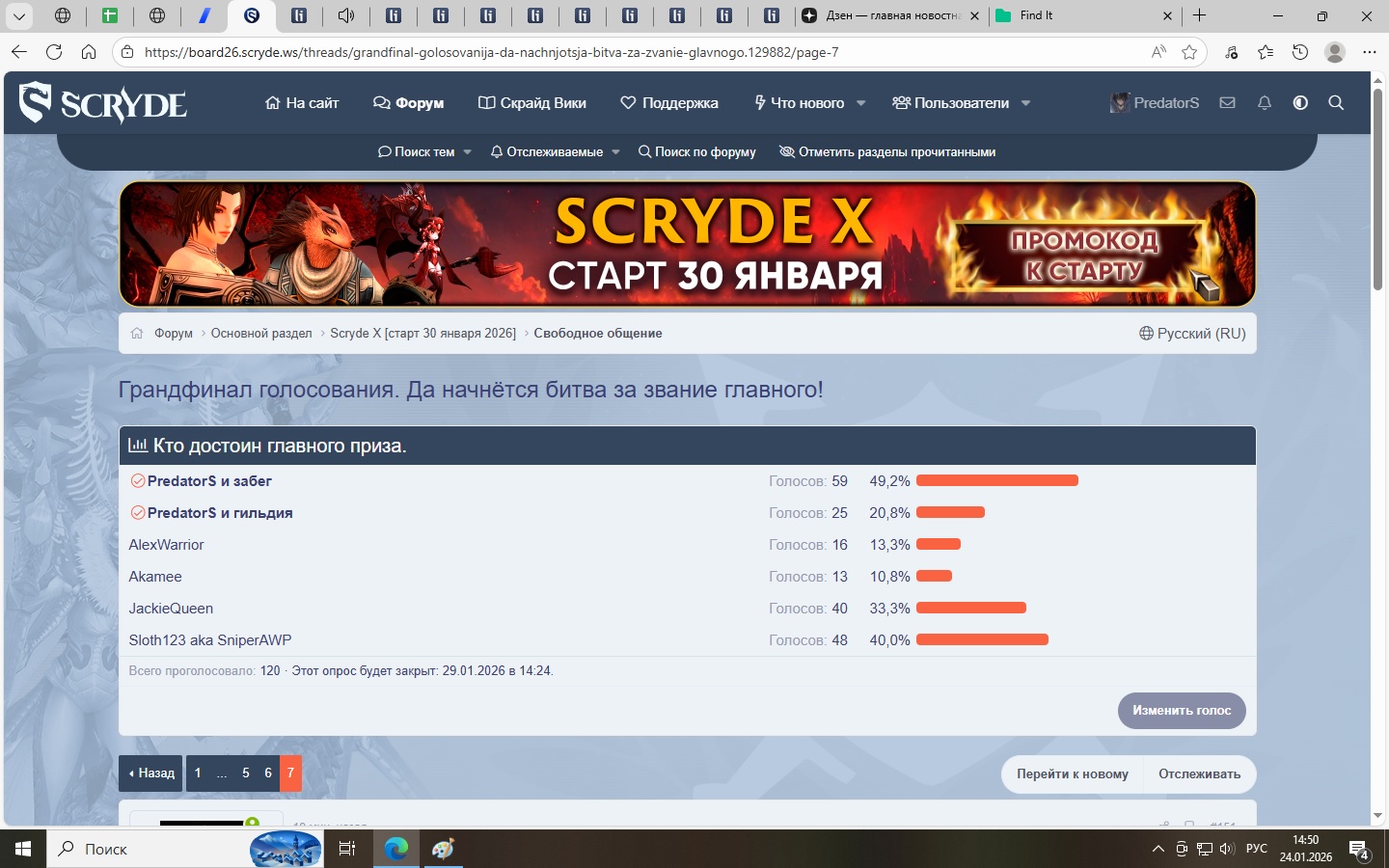This screenshot has height=868, width=1389.
Task: Click the 'Изменить голос' button
Action: (1182, 710)
